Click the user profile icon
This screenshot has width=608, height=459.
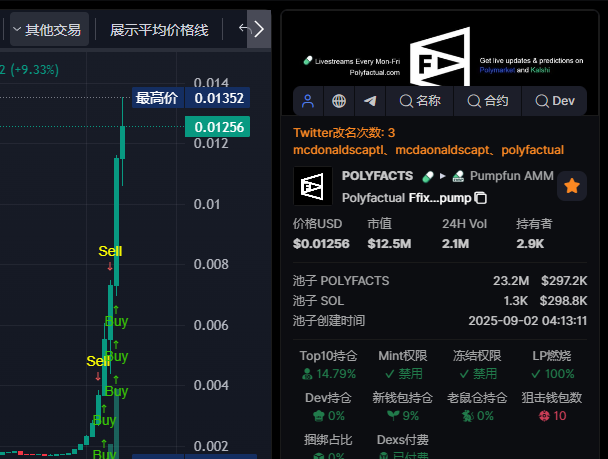[x=308, y=101]
